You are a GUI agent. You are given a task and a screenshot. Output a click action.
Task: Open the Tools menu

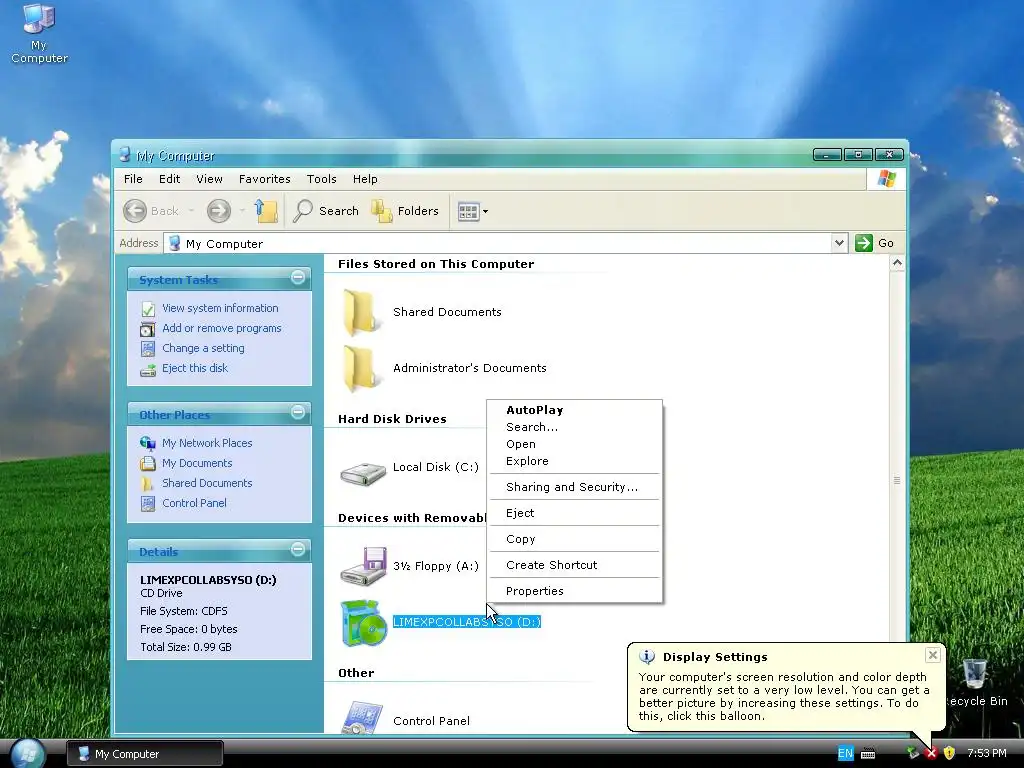pos(321,179)
